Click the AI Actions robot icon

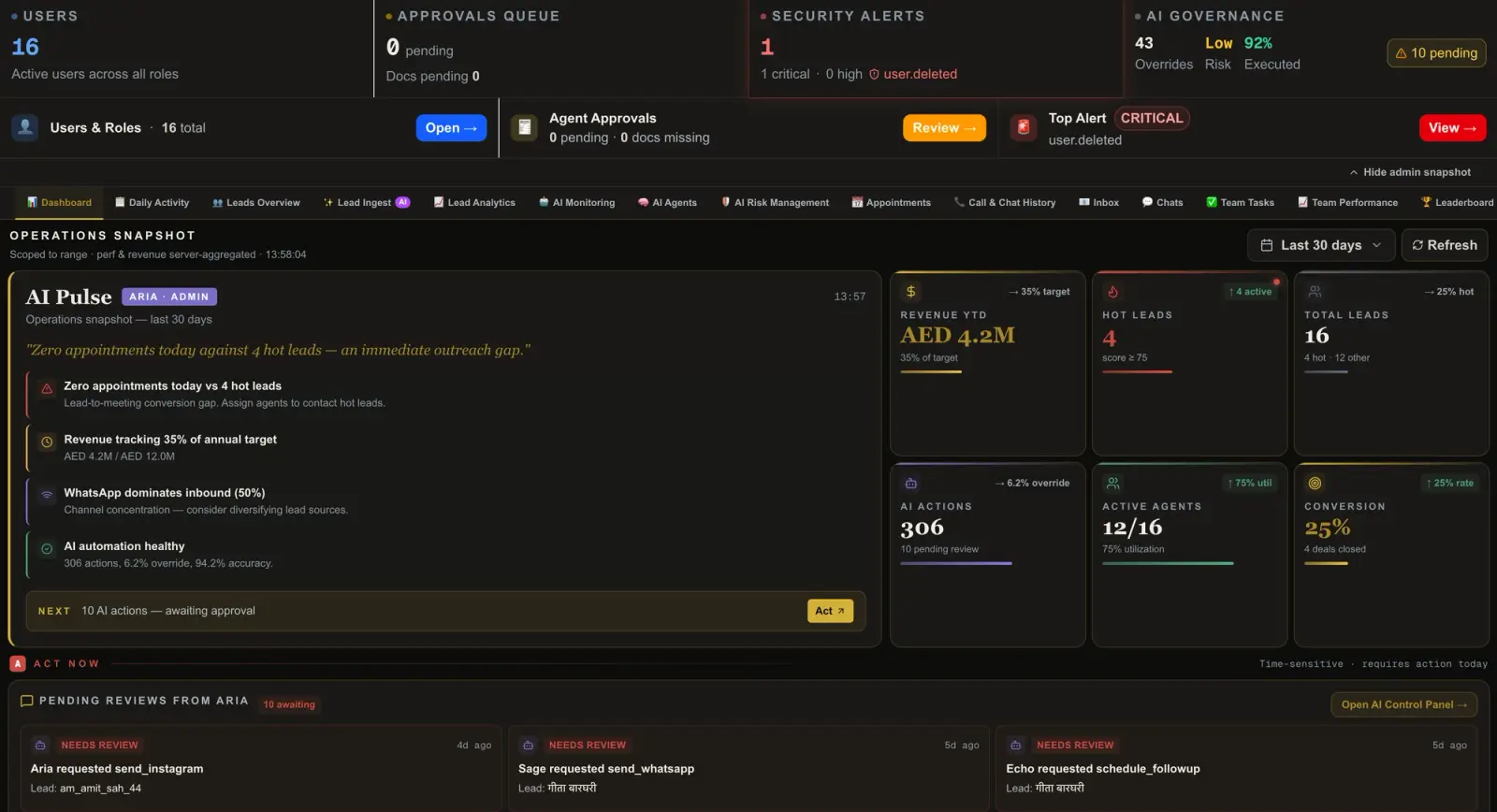pos(910,484)
